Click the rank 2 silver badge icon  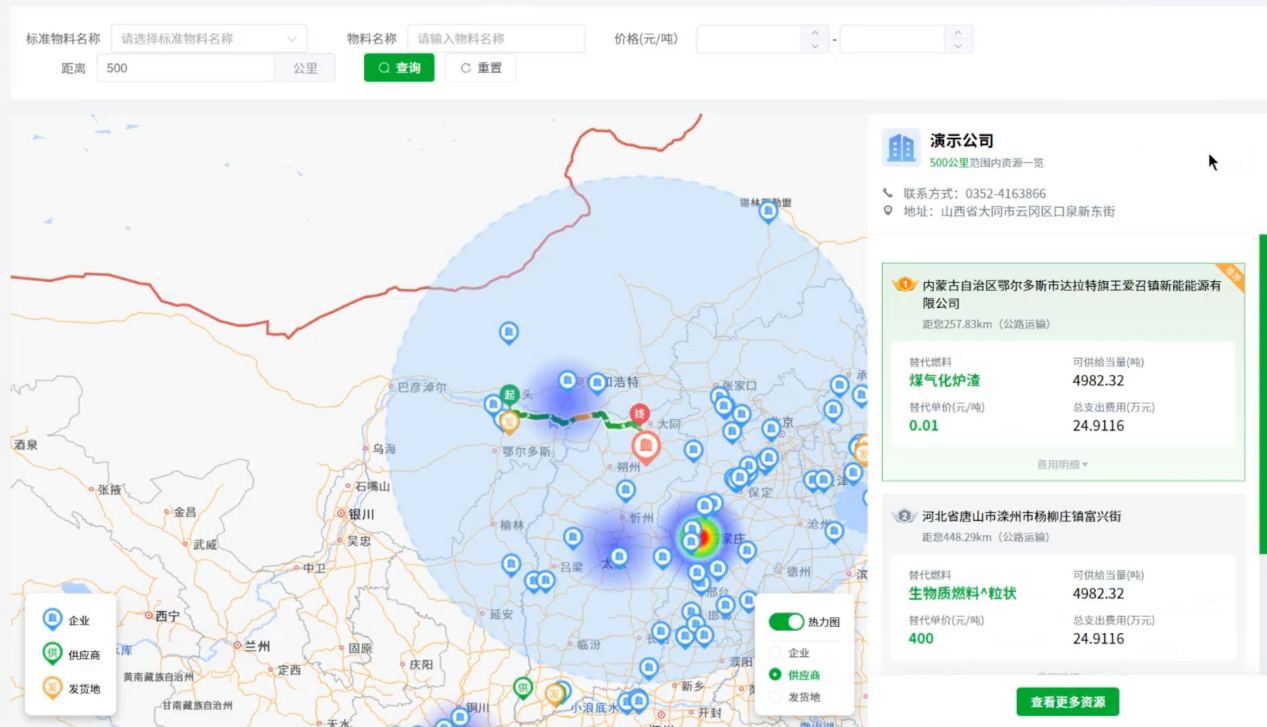click(x=904, y=516)
